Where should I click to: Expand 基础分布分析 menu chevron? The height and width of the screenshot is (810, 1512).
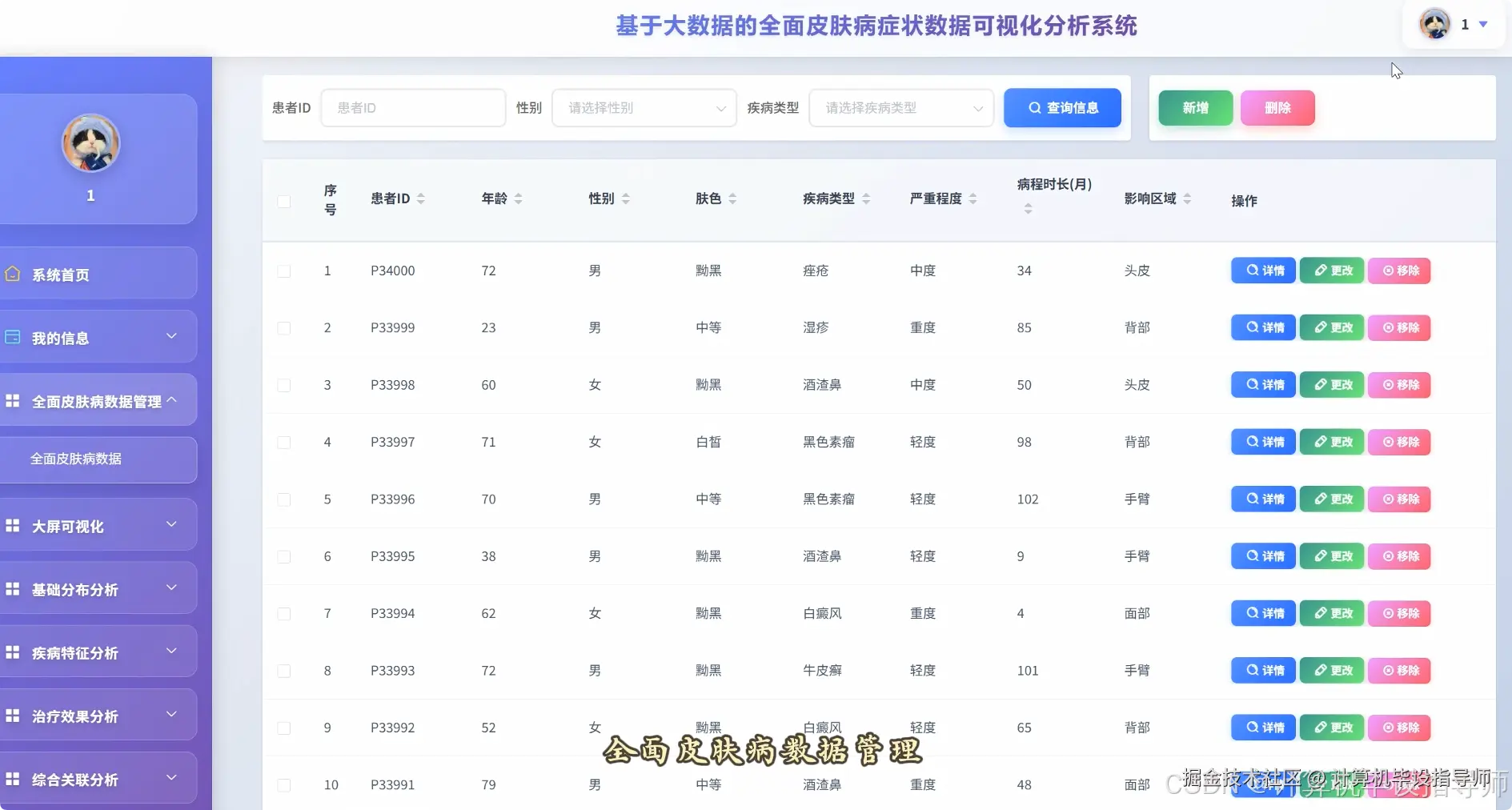tap(171, 587)
